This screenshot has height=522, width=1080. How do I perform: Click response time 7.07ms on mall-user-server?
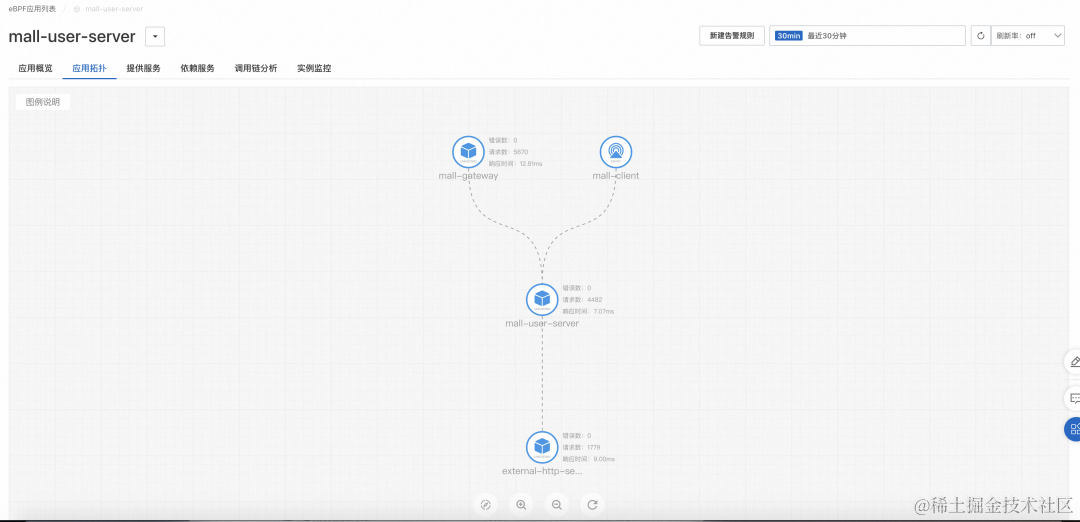click(x=588, y=311)
